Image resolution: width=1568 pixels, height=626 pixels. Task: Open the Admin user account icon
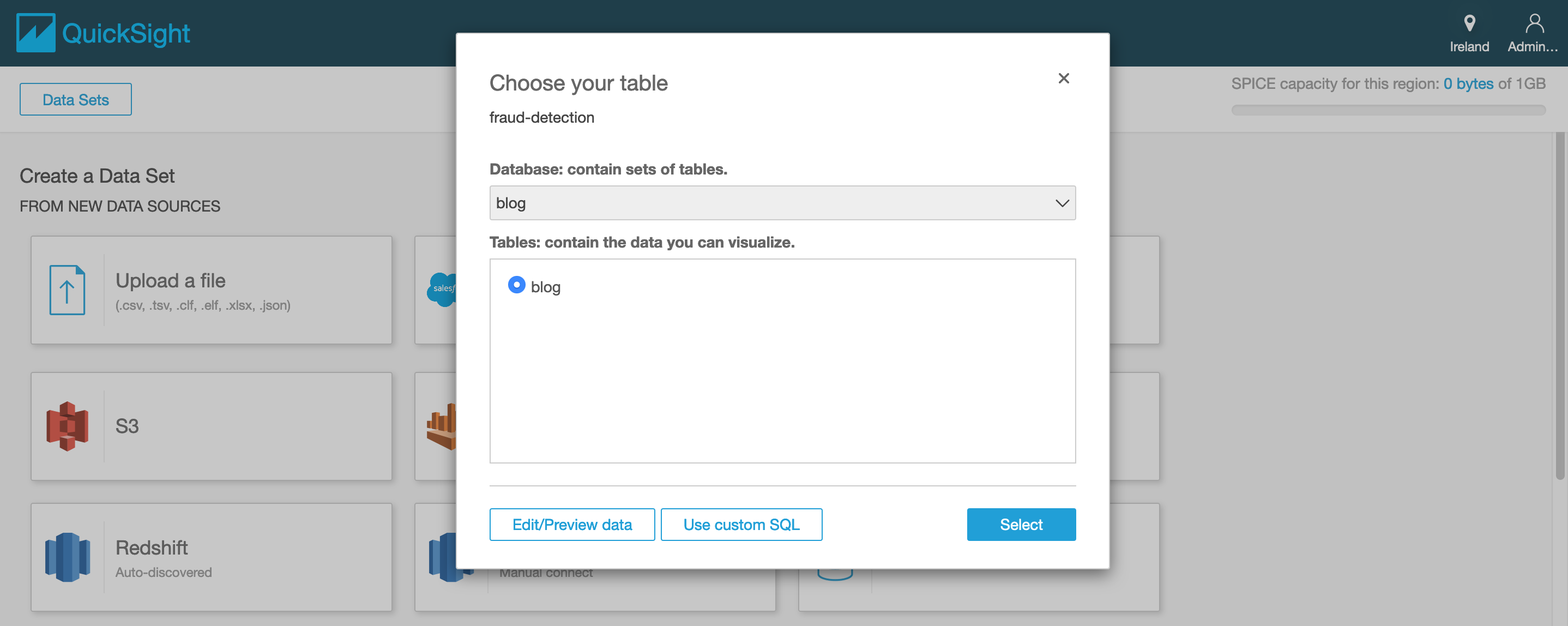(x=1534, y=23)
